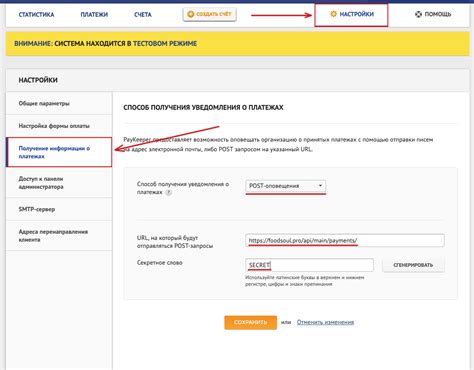Select Настройка формы оплаты in sidebar

[x=59, y=126]
